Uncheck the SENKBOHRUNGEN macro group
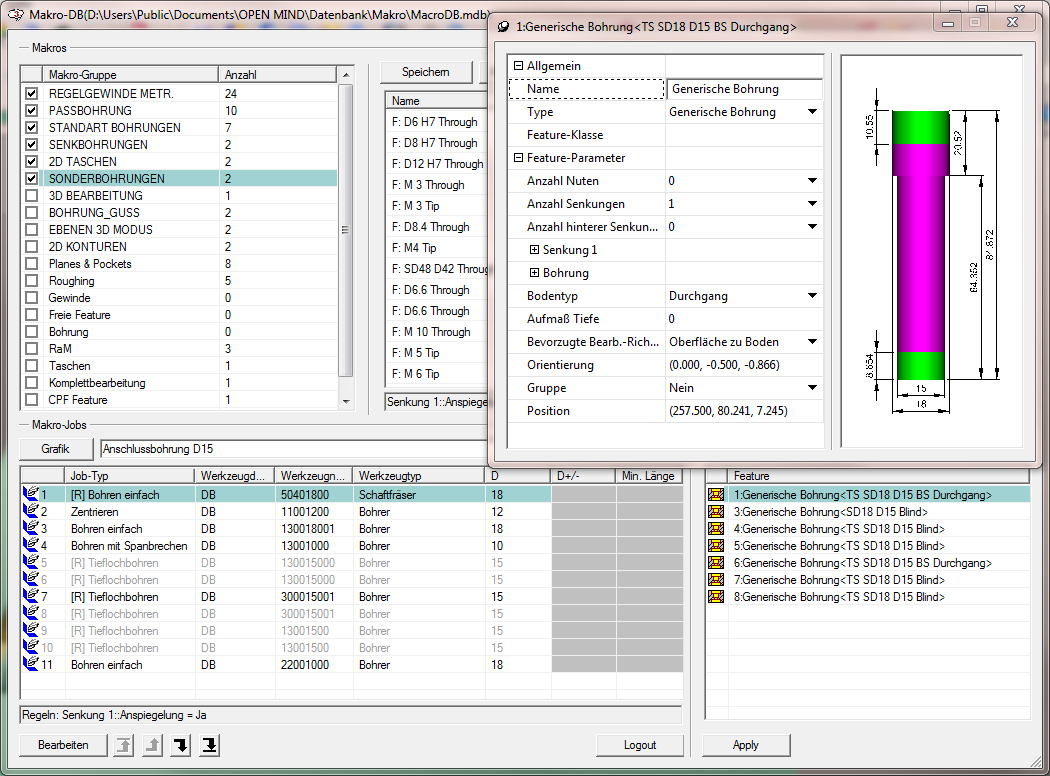The image size is (1050, 776). coord(31,145)
